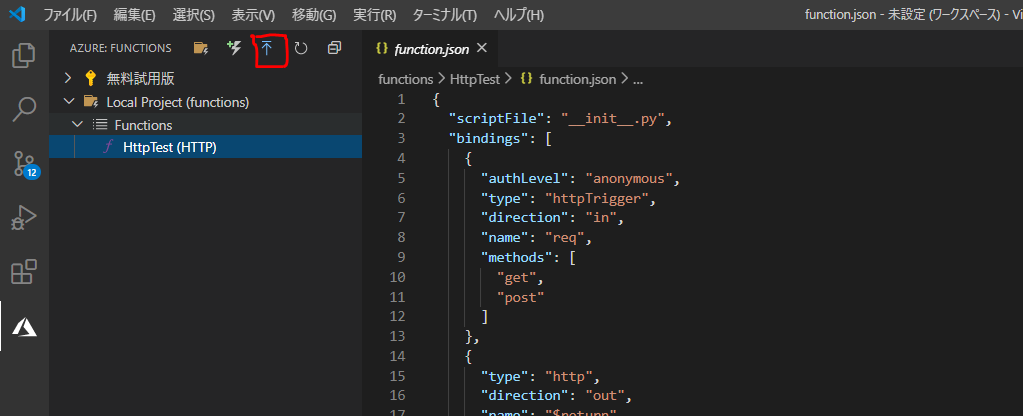
Task: Click Deploy to Function App arrow icon
Action: tap(267, 48)
